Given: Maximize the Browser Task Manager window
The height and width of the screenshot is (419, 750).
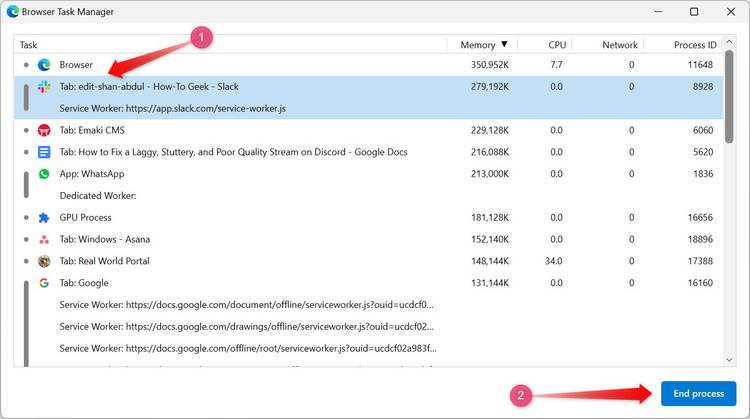Looking at the screenshot, I should 694,11.
